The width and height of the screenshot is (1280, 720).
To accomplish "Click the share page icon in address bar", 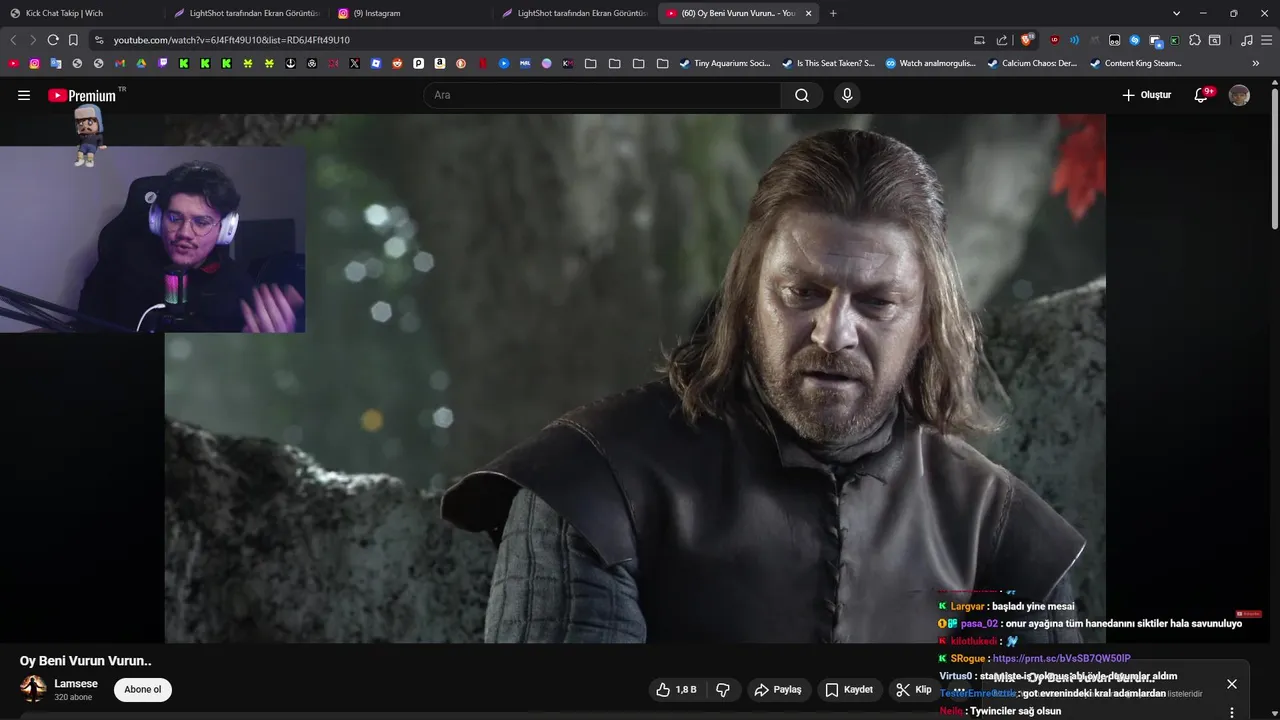I will tap(1002, 40).
